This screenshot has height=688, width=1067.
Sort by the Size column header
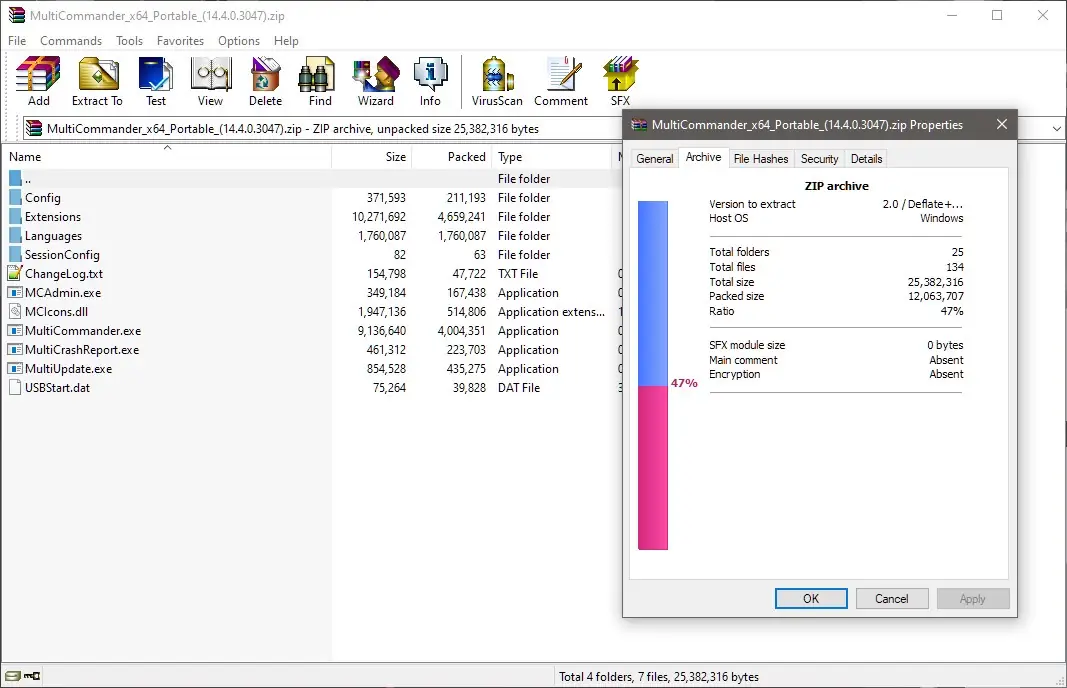(372, 157)
